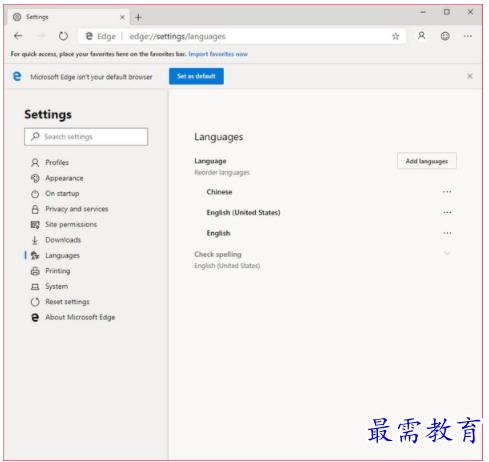Open About Microsoft Edge page
This screenshot has height=462, width=489.
point(80,317)
